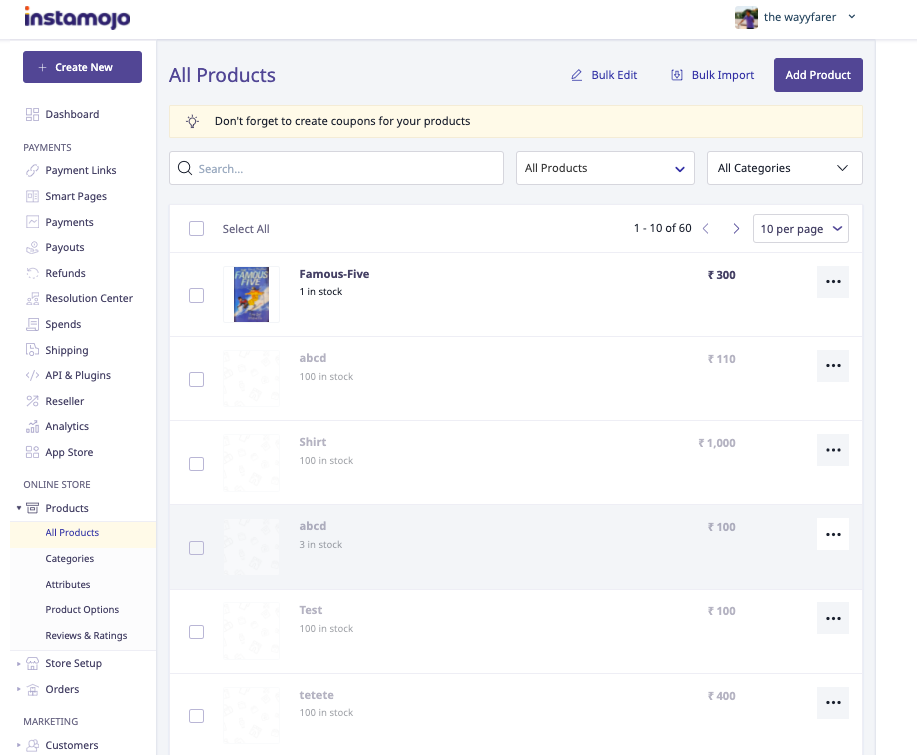
Task: Click the Reseller percent icon
Action: coord(32,401)
